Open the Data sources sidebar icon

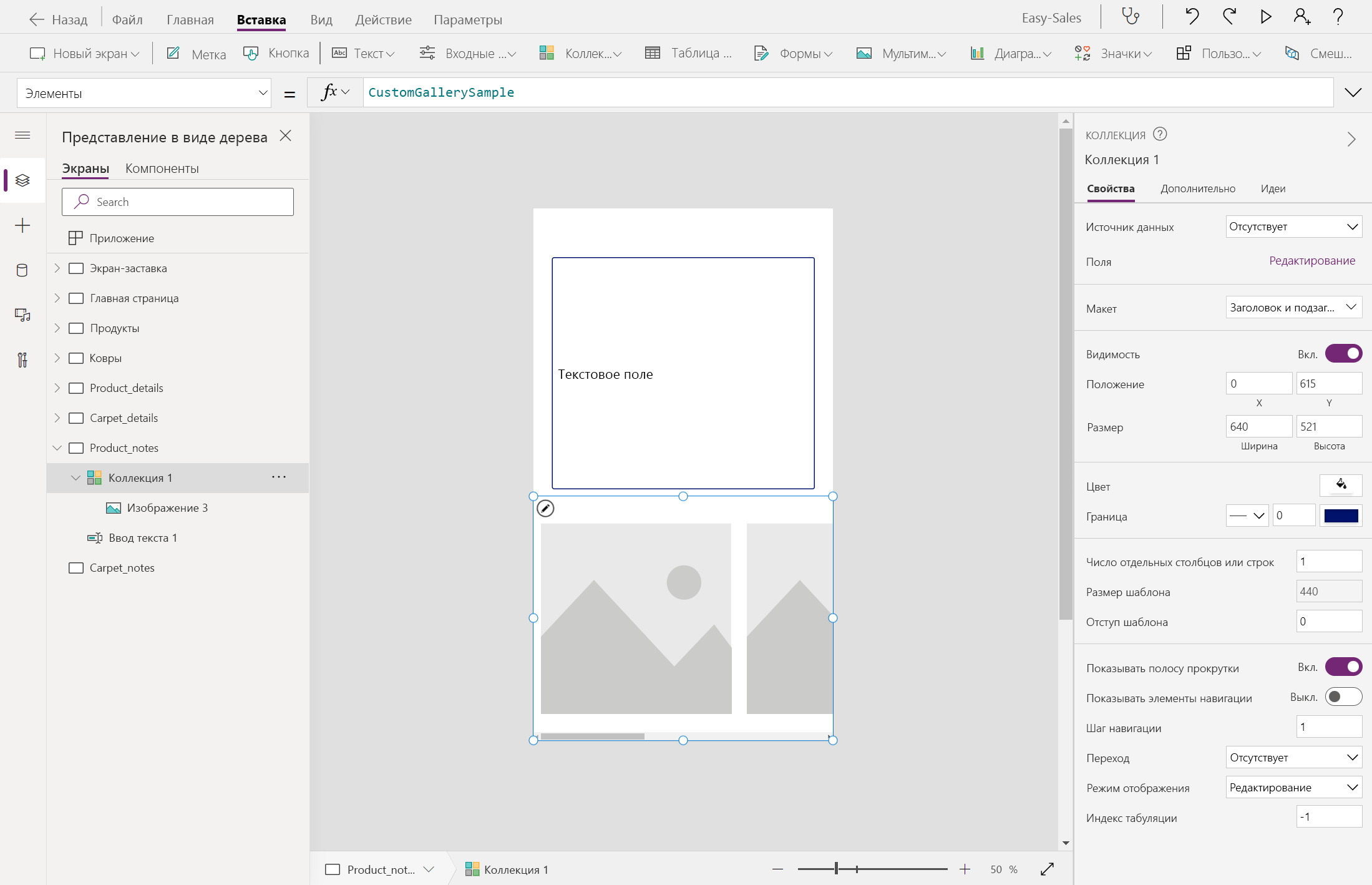(x=22, y=270)
